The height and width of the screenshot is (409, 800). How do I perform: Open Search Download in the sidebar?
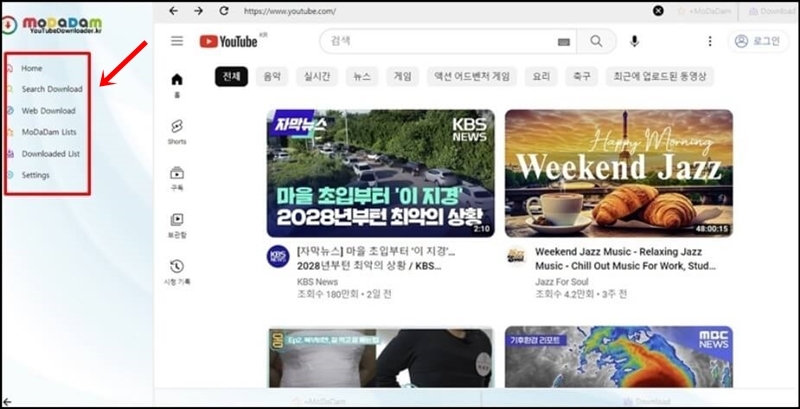[52, 89]
